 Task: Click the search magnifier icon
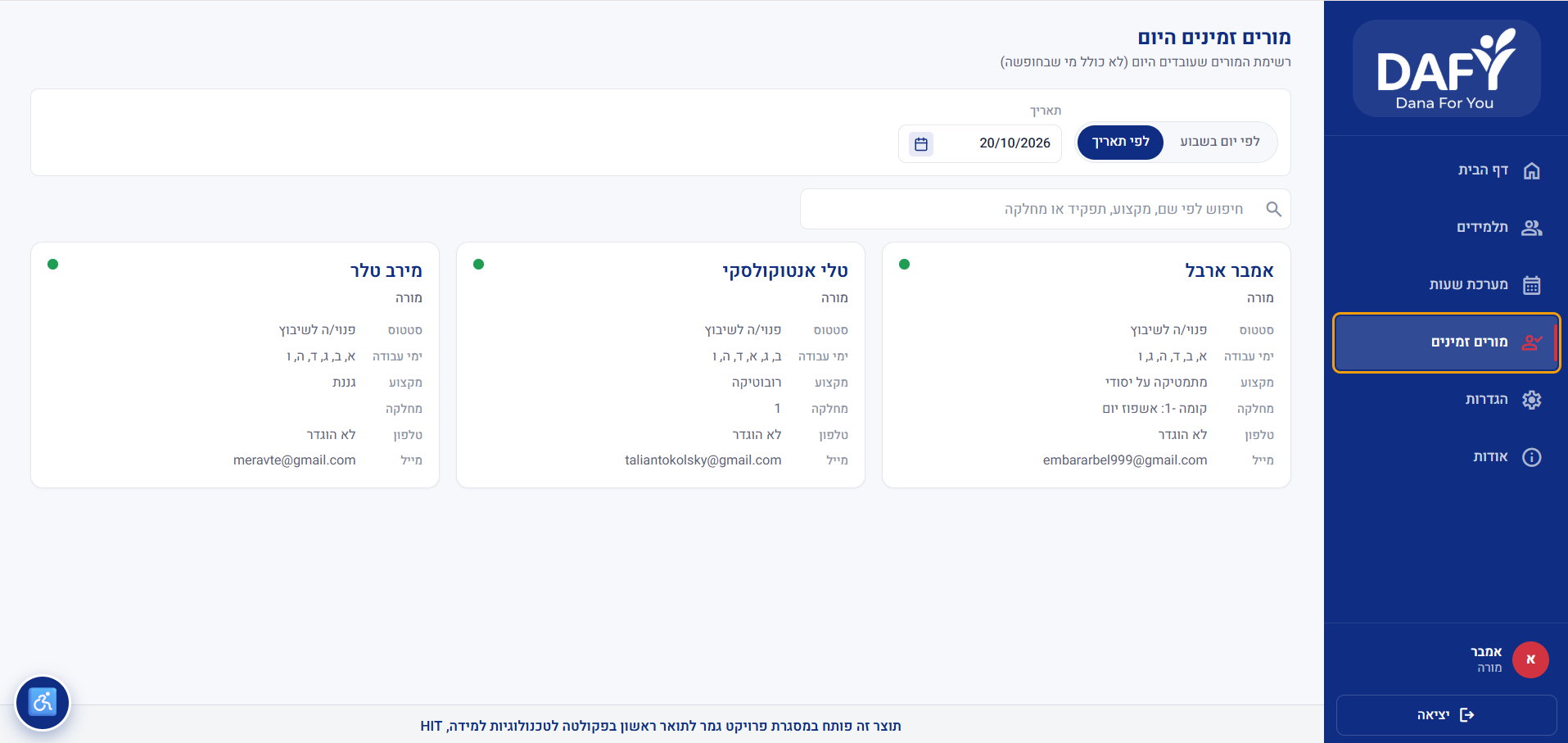click(1273, 210)
